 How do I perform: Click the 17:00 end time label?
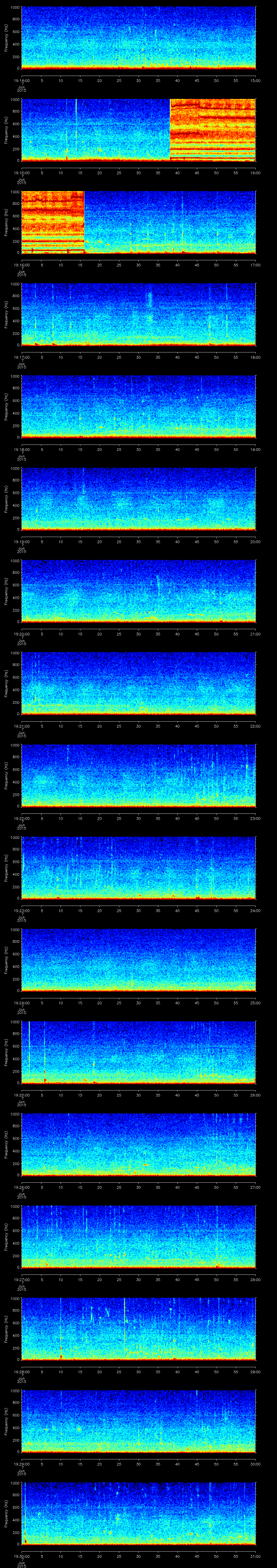[x=255, y=265]
